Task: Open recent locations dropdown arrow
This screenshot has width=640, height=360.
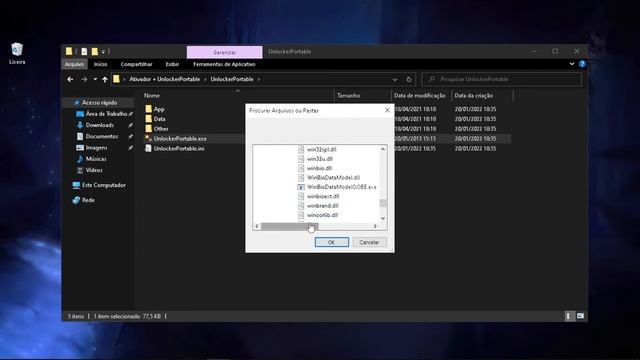Action: 95,79
